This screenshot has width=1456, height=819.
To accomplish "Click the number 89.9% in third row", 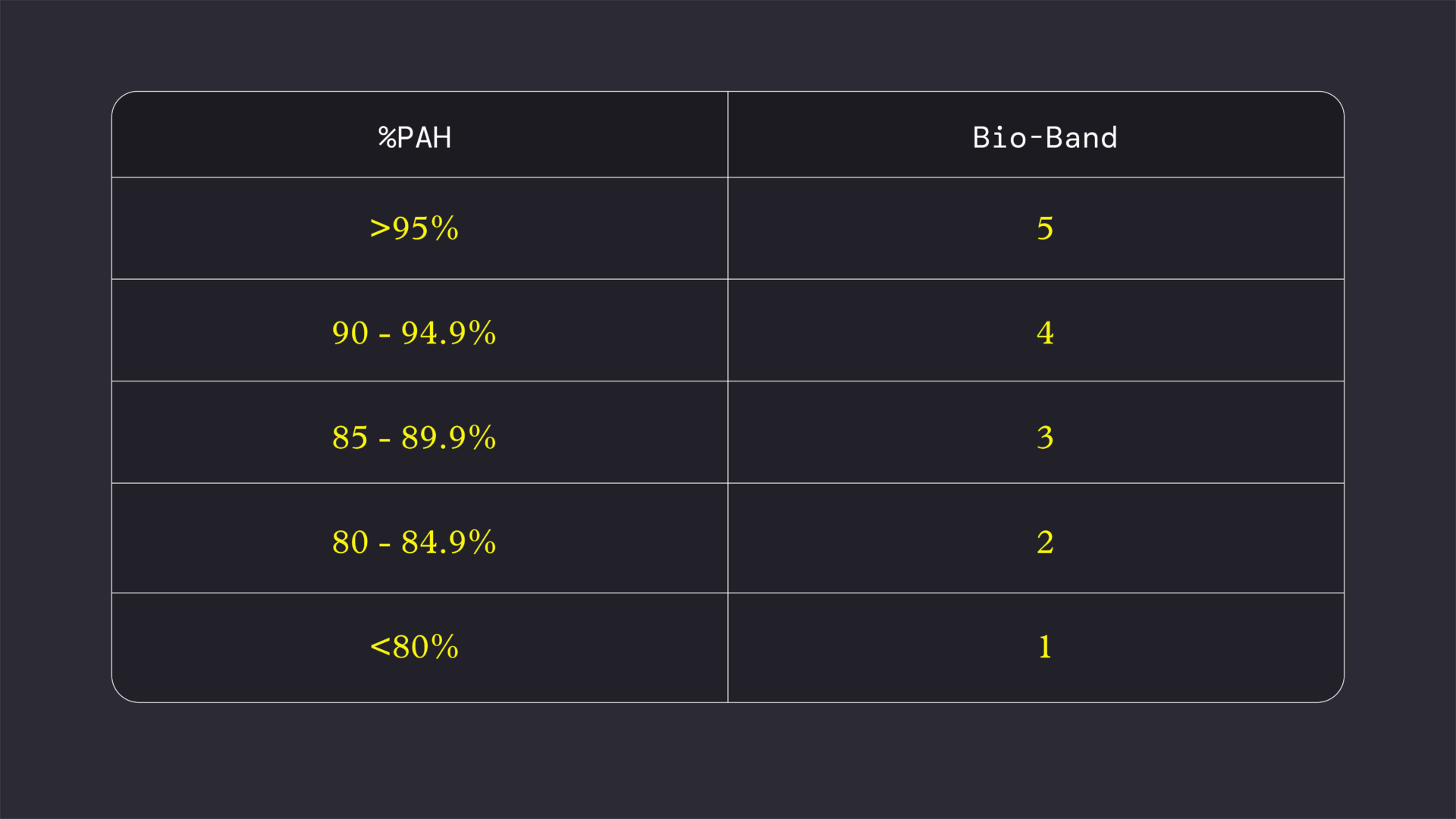I will click(448, 438).
